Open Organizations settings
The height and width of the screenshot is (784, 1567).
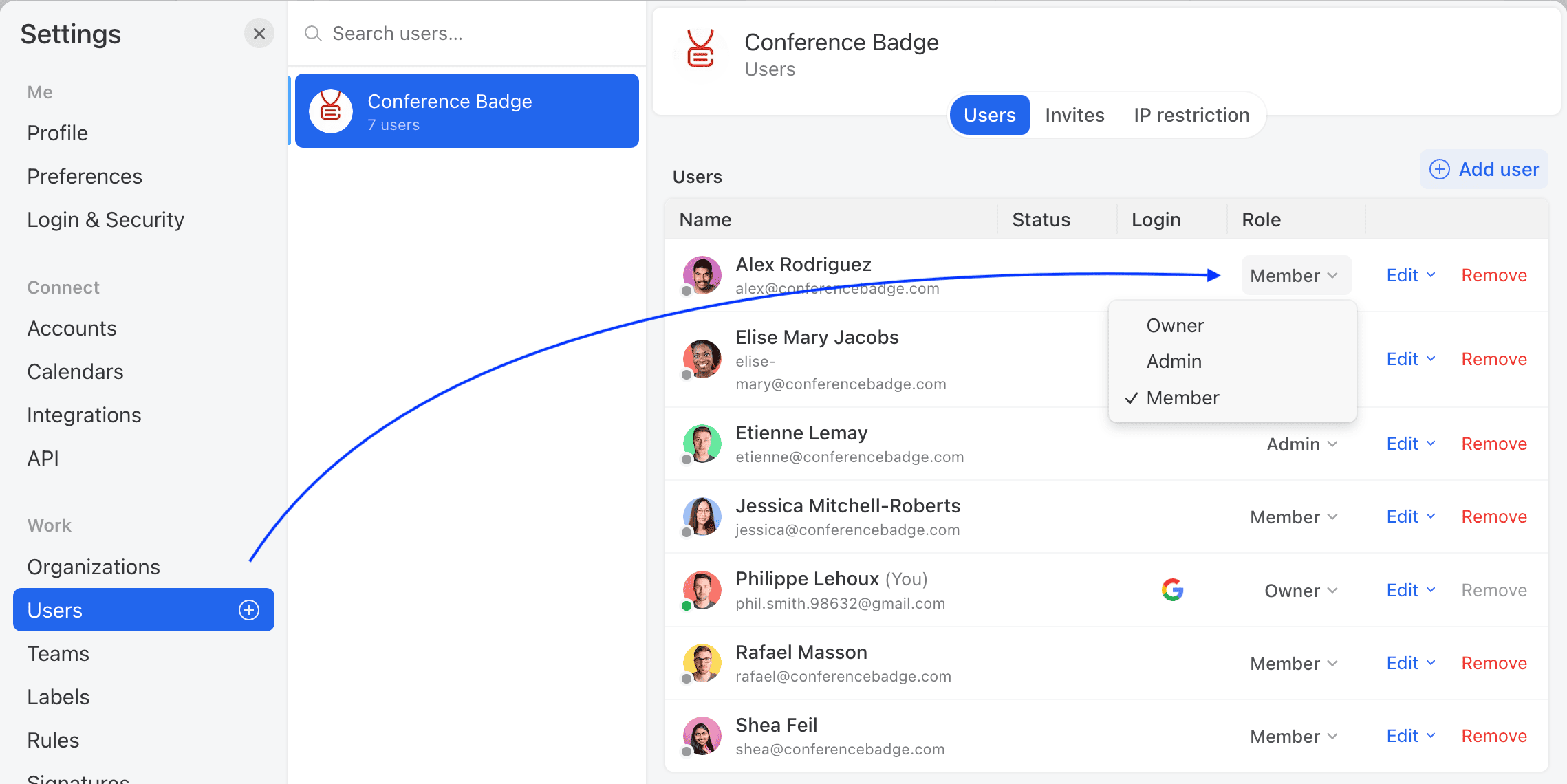click(x=144, y=567)
